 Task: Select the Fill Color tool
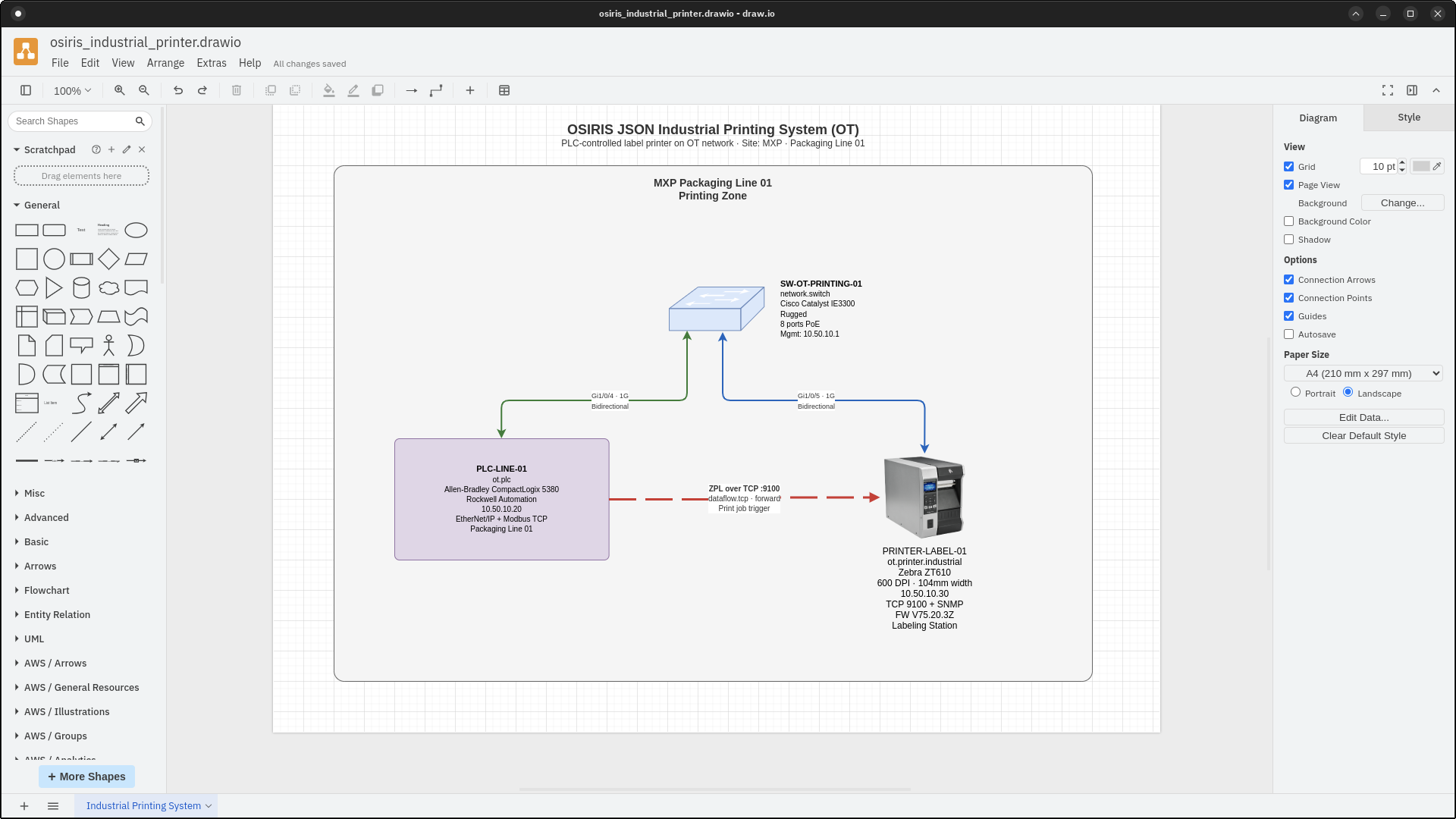pos(328,90)
